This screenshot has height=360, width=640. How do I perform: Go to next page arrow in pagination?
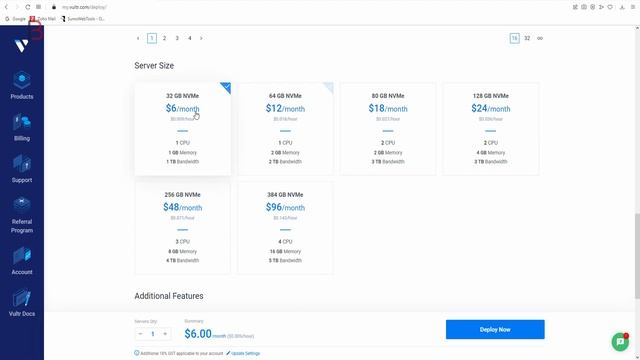click(201, 38)
